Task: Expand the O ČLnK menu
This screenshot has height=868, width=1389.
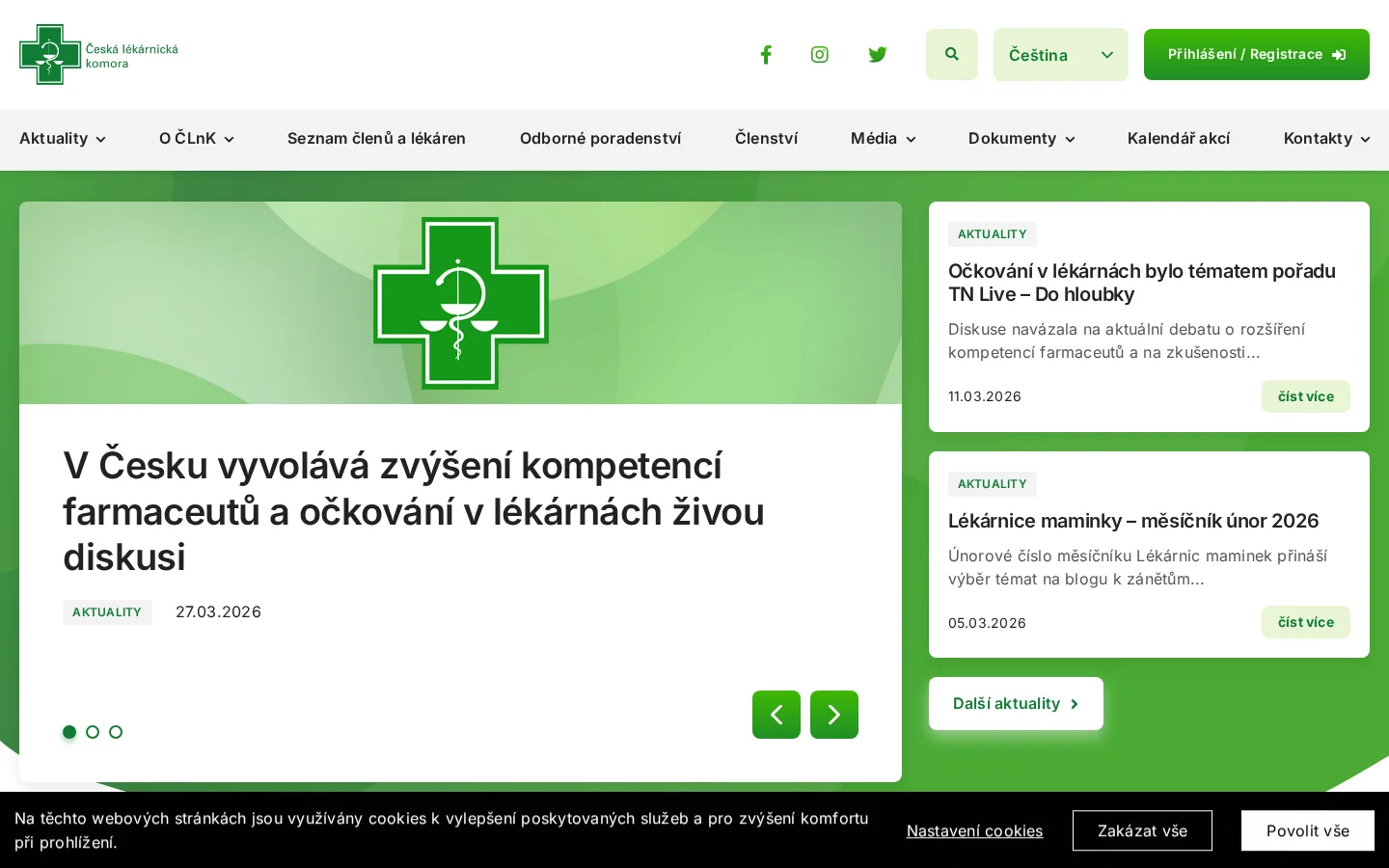Action: (x=197, y=139)
